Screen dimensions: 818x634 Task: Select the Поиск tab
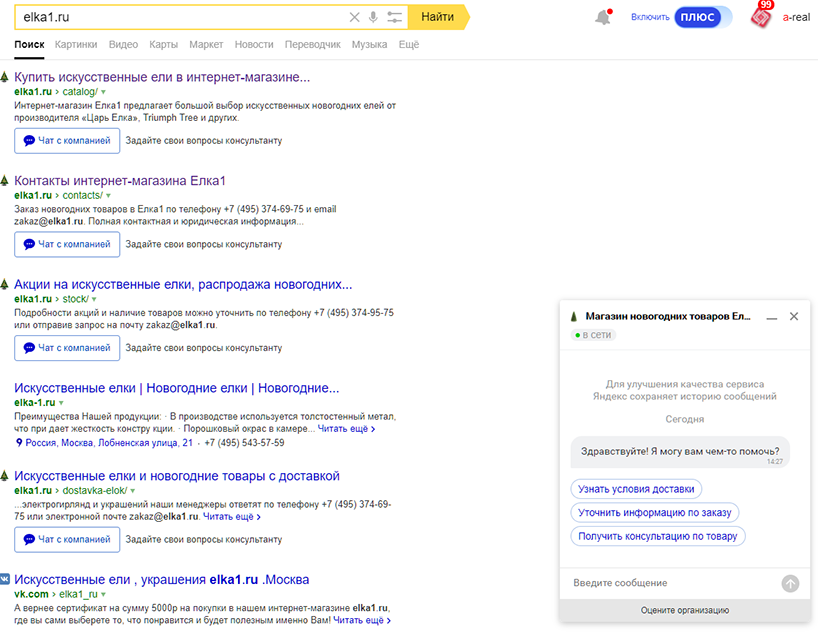click(29, 44)
